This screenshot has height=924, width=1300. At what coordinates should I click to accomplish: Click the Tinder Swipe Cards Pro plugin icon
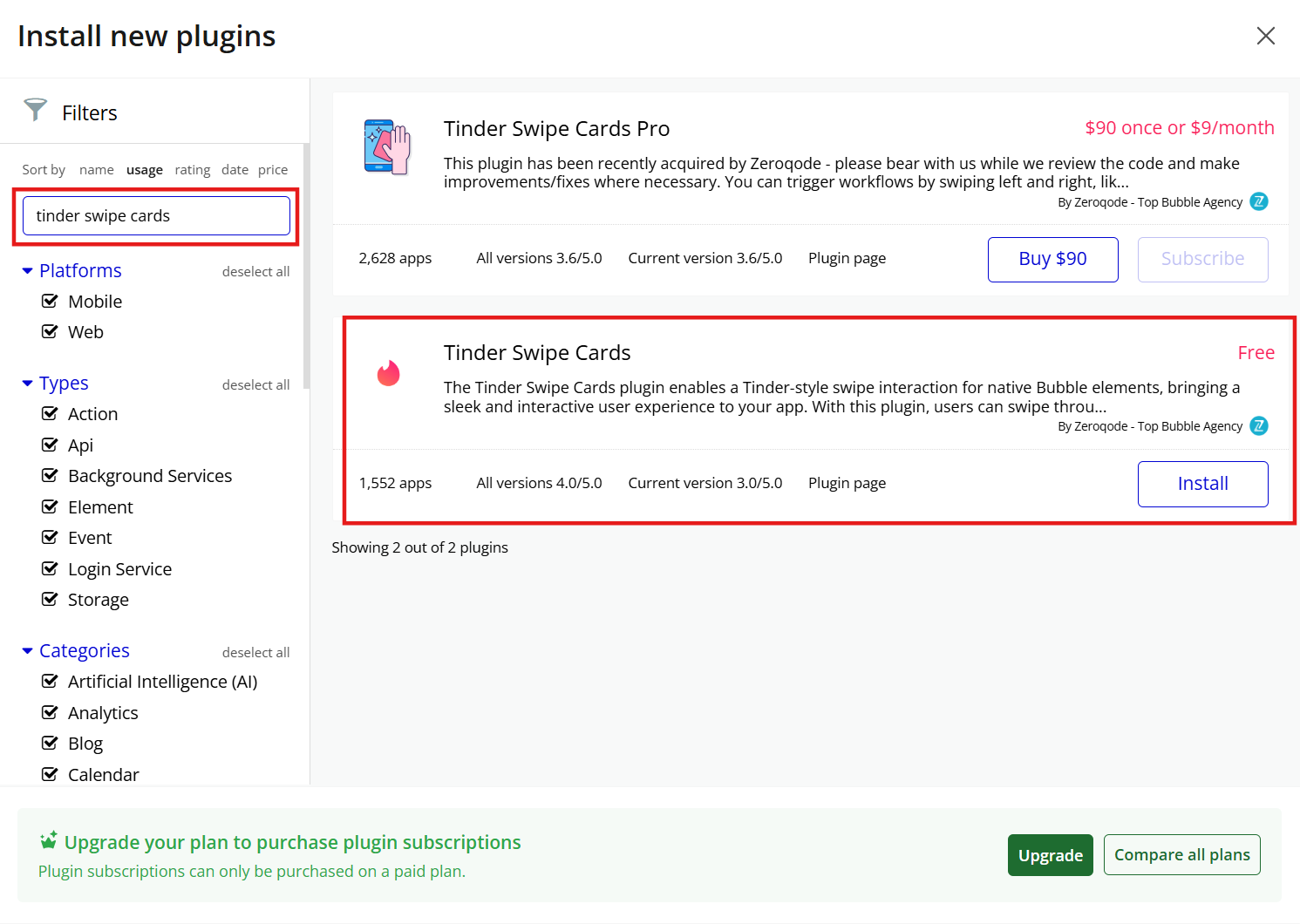(387, 147)
